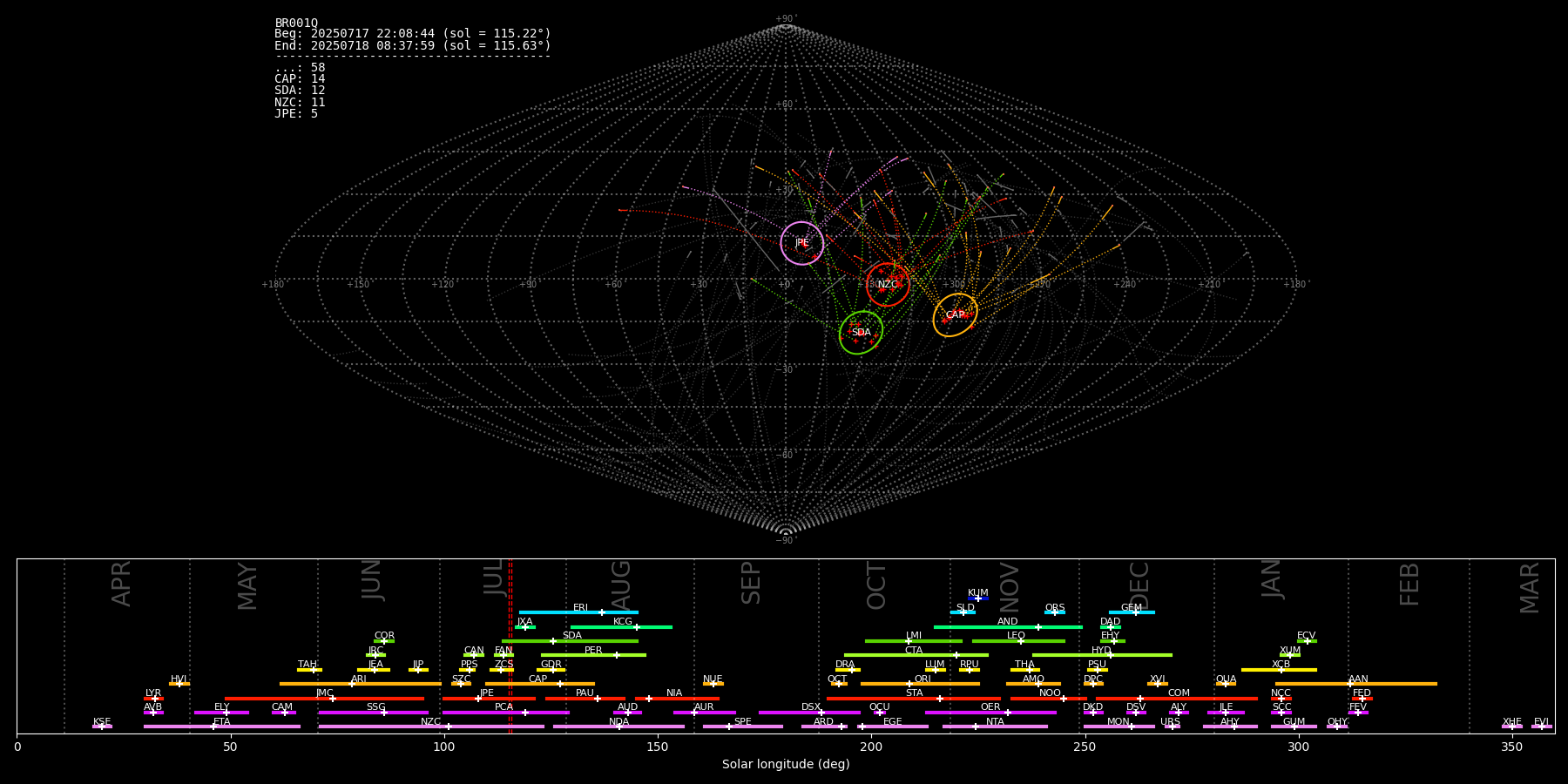Select the HYD shower bar
Screen dimensions: 1568x784
[x=1102, y=655]
